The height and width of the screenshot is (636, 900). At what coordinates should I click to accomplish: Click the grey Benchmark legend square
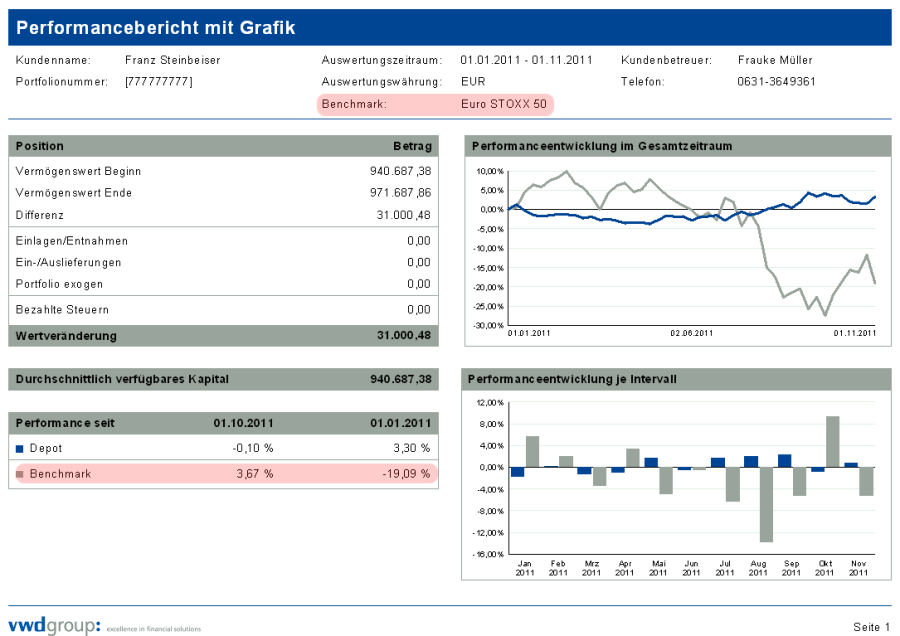tap(21, 474)
